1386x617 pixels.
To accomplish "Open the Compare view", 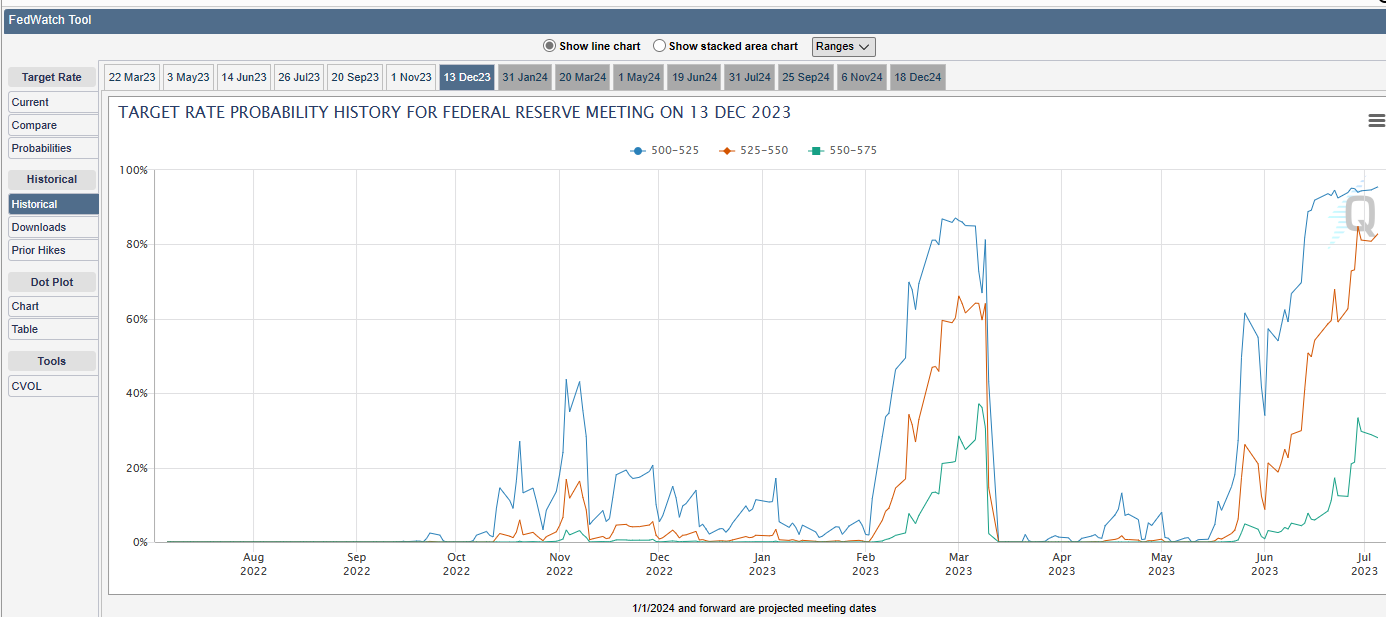I will coord(53,125).
